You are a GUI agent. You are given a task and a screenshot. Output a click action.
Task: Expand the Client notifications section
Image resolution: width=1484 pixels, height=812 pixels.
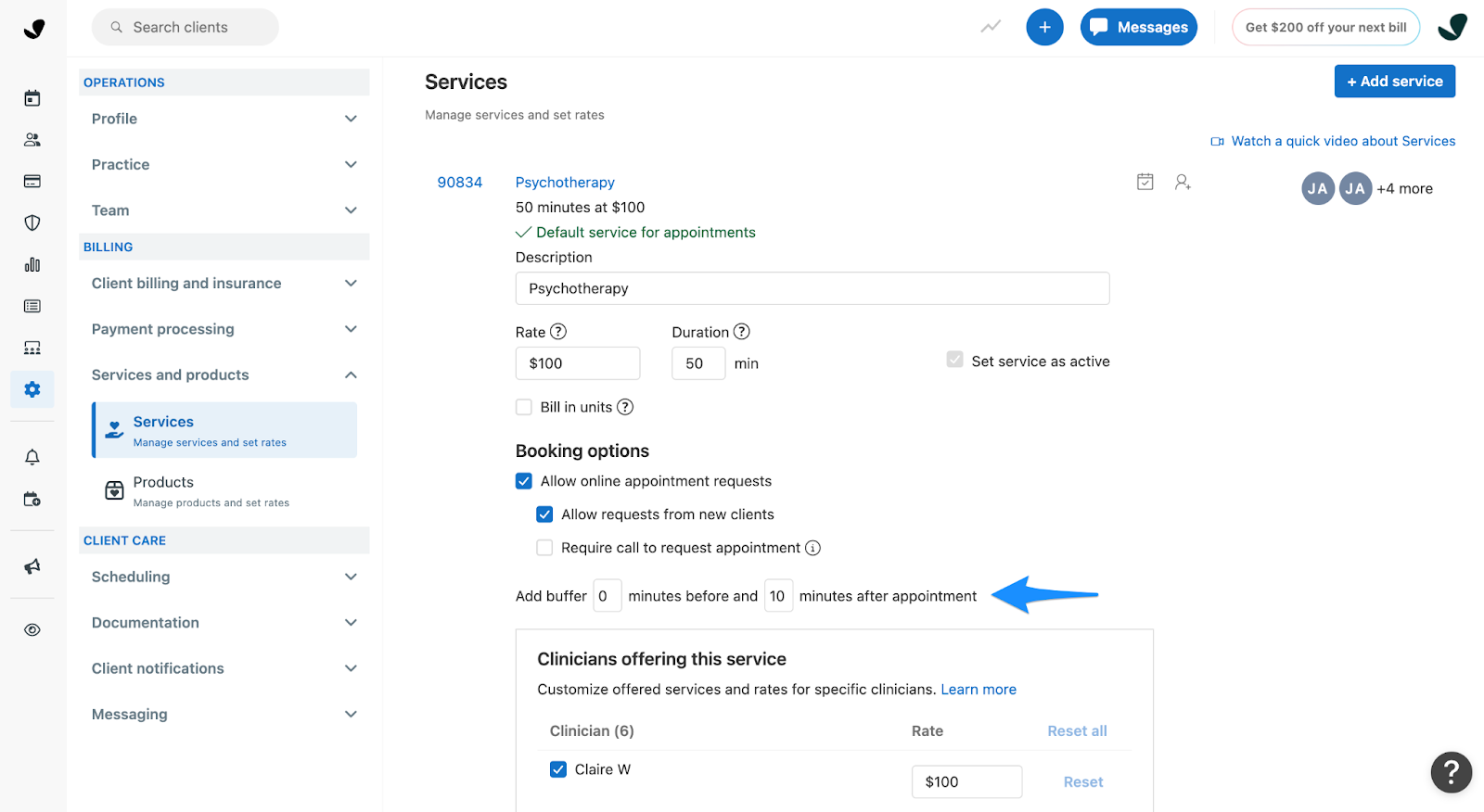(224, 668)
